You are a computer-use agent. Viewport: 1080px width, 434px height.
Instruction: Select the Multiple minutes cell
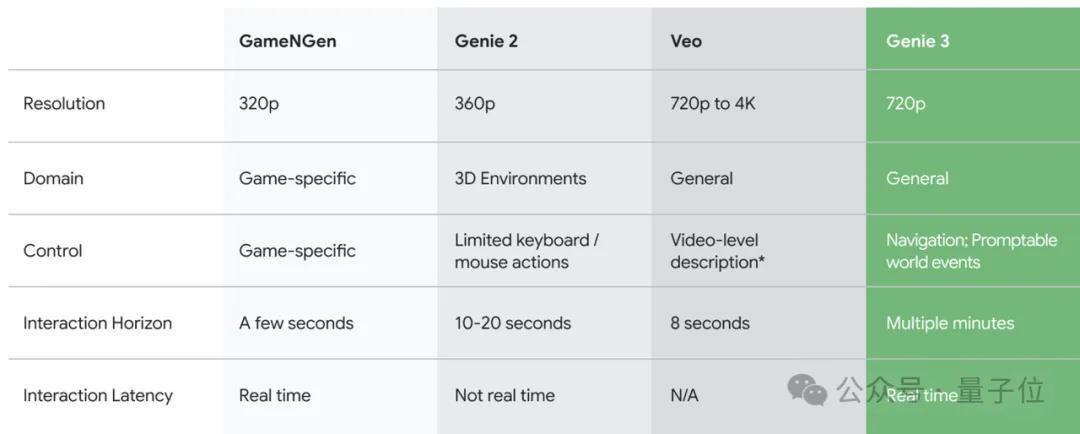click(950, 323)
